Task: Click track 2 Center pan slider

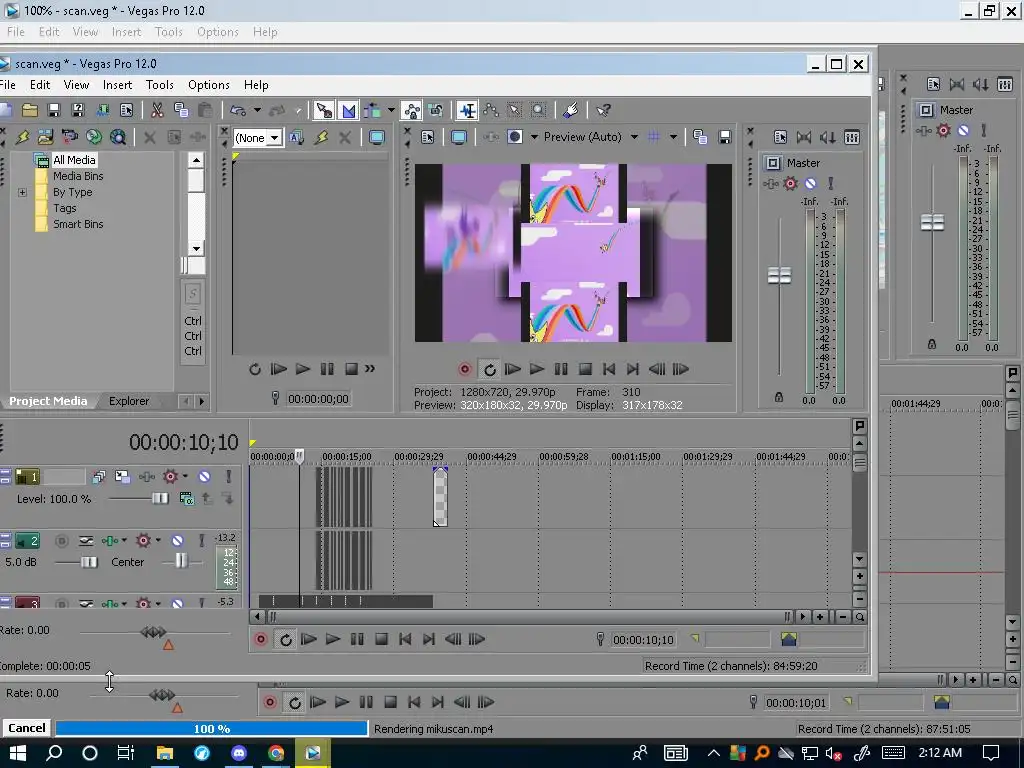Action: tap(181, 560)
